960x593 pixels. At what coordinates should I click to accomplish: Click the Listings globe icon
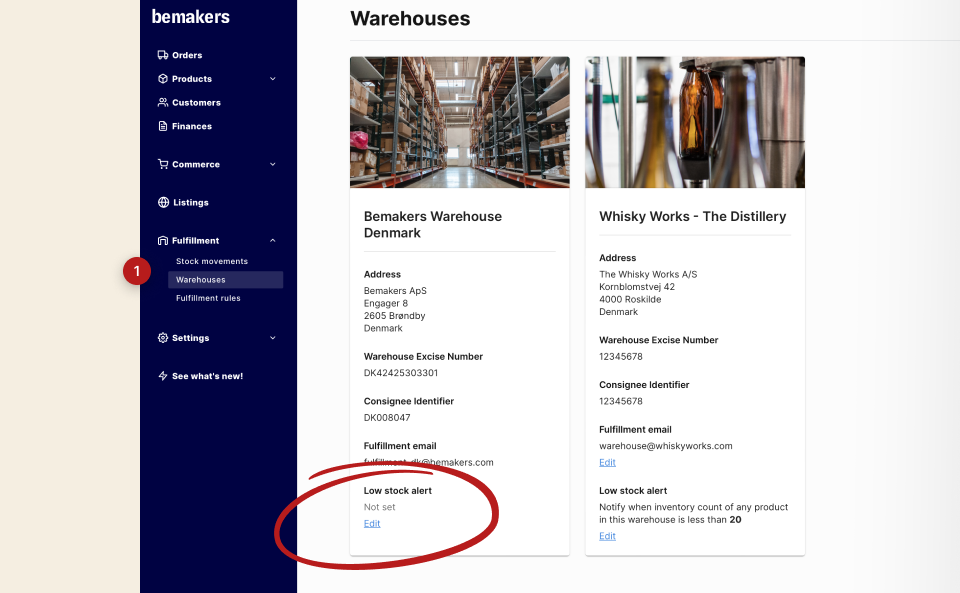(163, 203)
